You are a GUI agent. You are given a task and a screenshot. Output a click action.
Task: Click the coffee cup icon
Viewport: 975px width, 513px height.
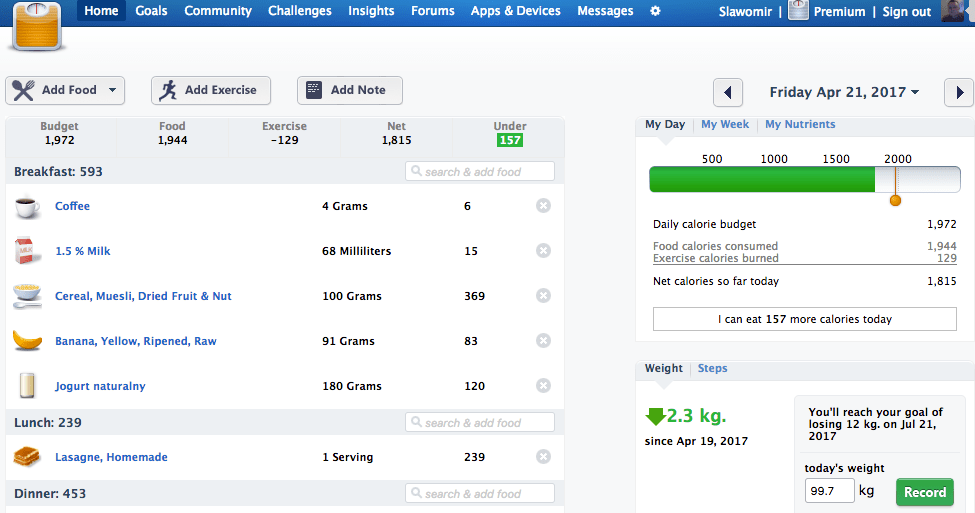click(x=27, y=206)
